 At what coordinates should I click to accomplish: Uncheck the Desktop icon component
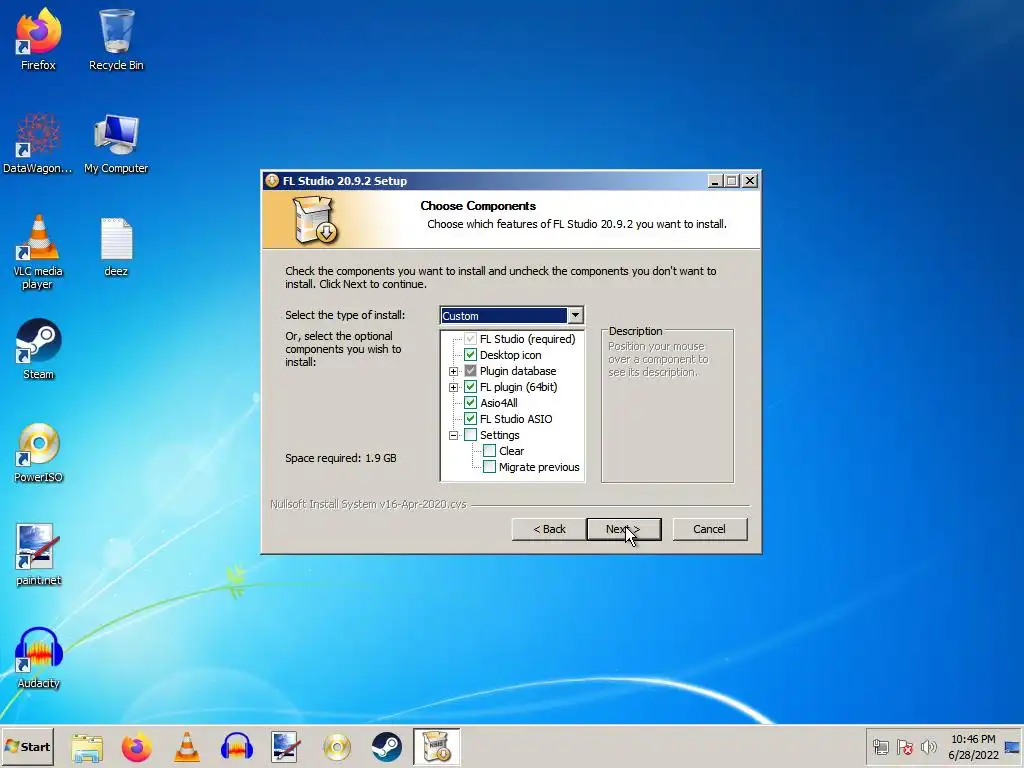pos(470,355)
